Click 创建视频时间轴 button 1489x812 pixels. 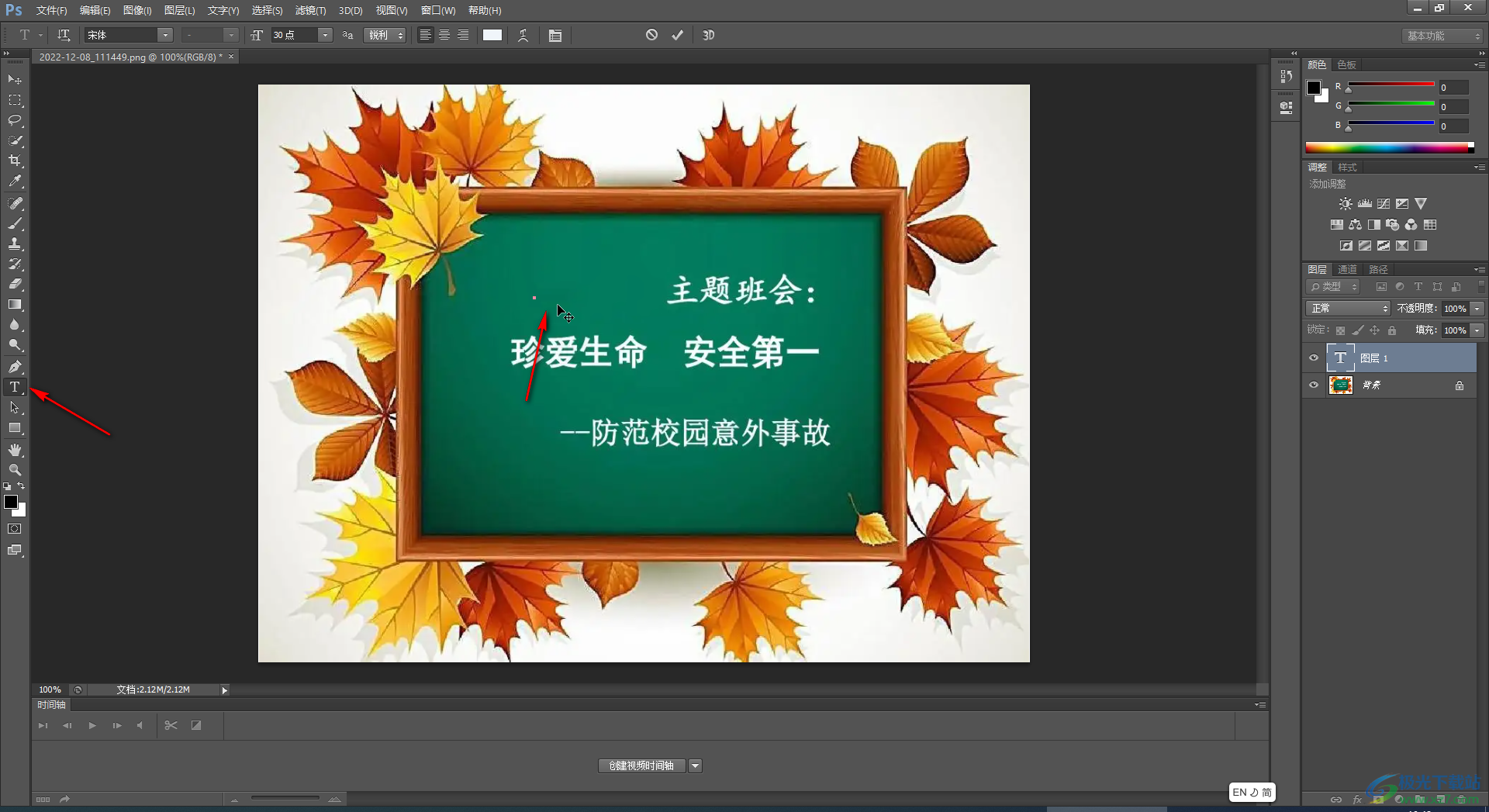pos(641,765)
